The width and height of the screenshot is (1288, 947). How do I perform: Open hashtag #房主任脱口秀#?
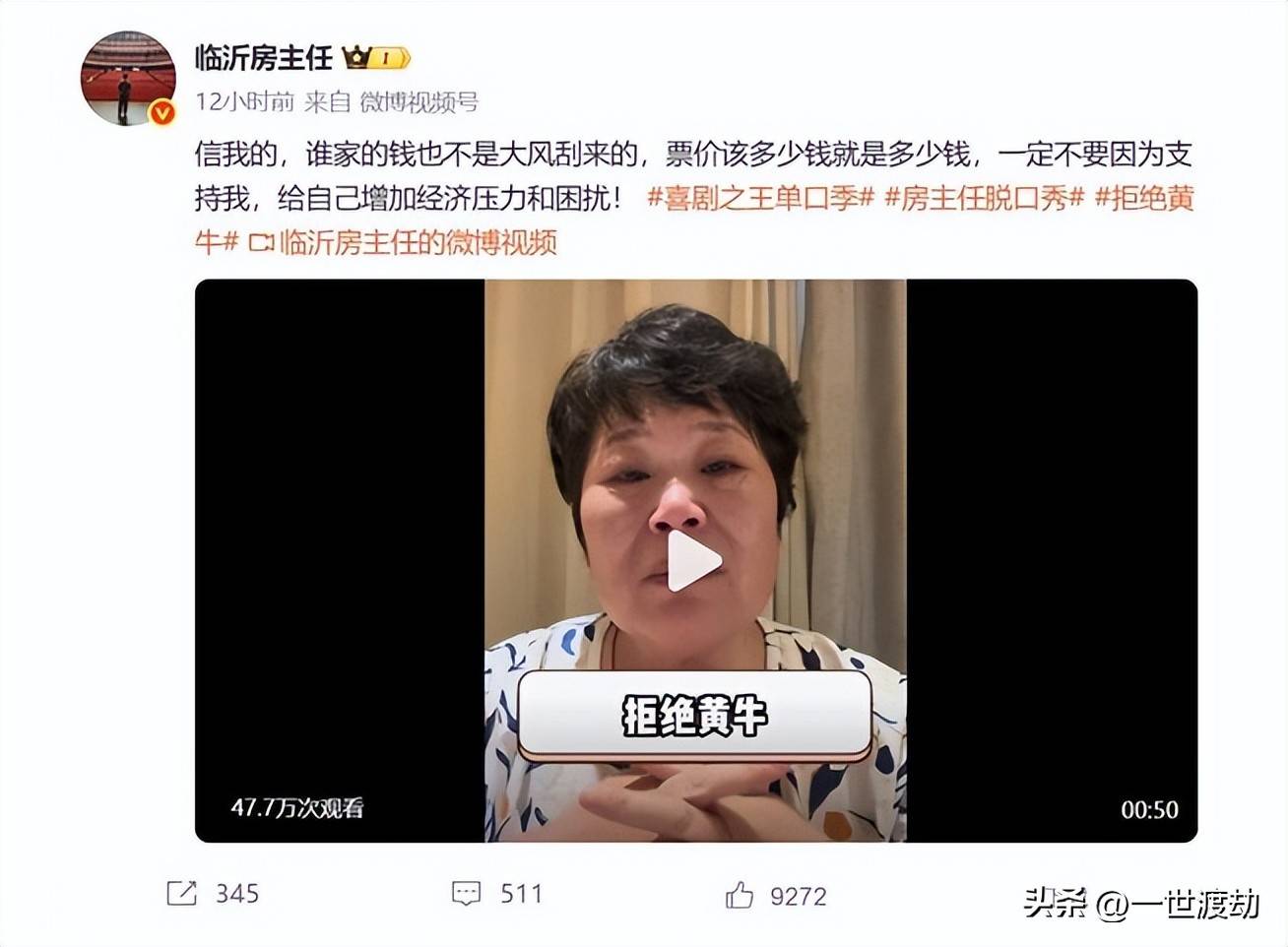click(984, 198)
